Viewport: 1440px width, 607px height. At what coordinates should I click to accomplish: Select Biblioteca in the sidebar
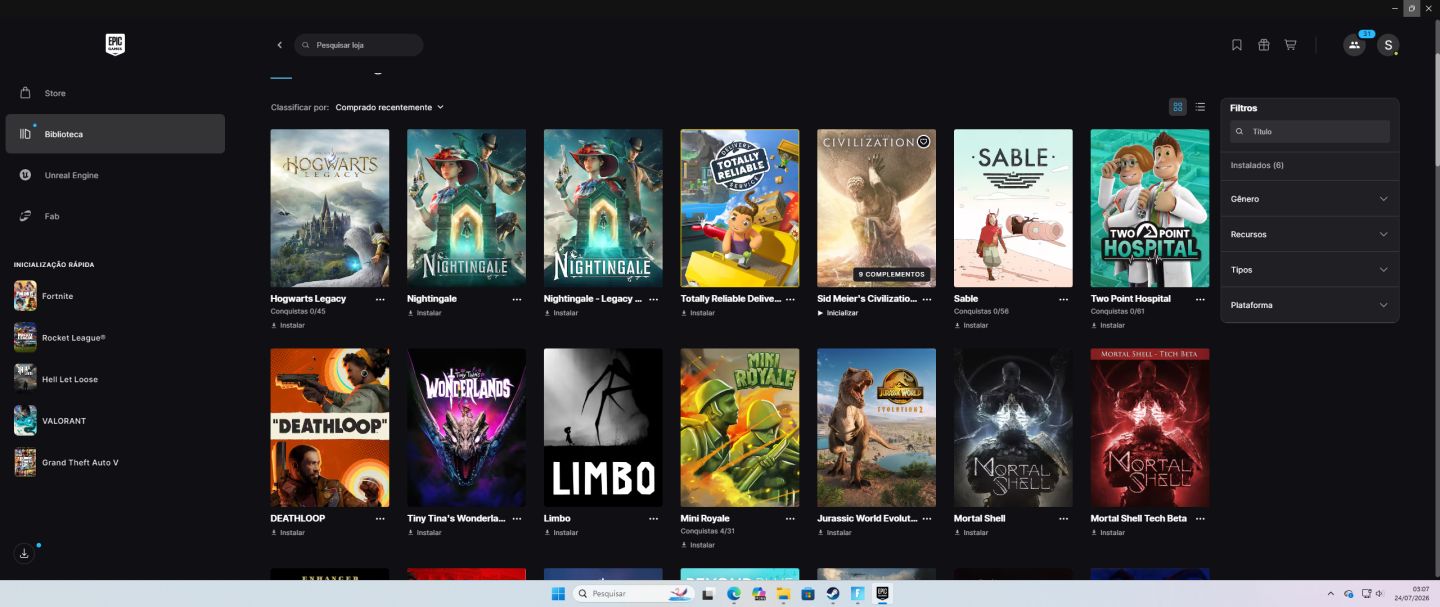click(x=115, y=134)
